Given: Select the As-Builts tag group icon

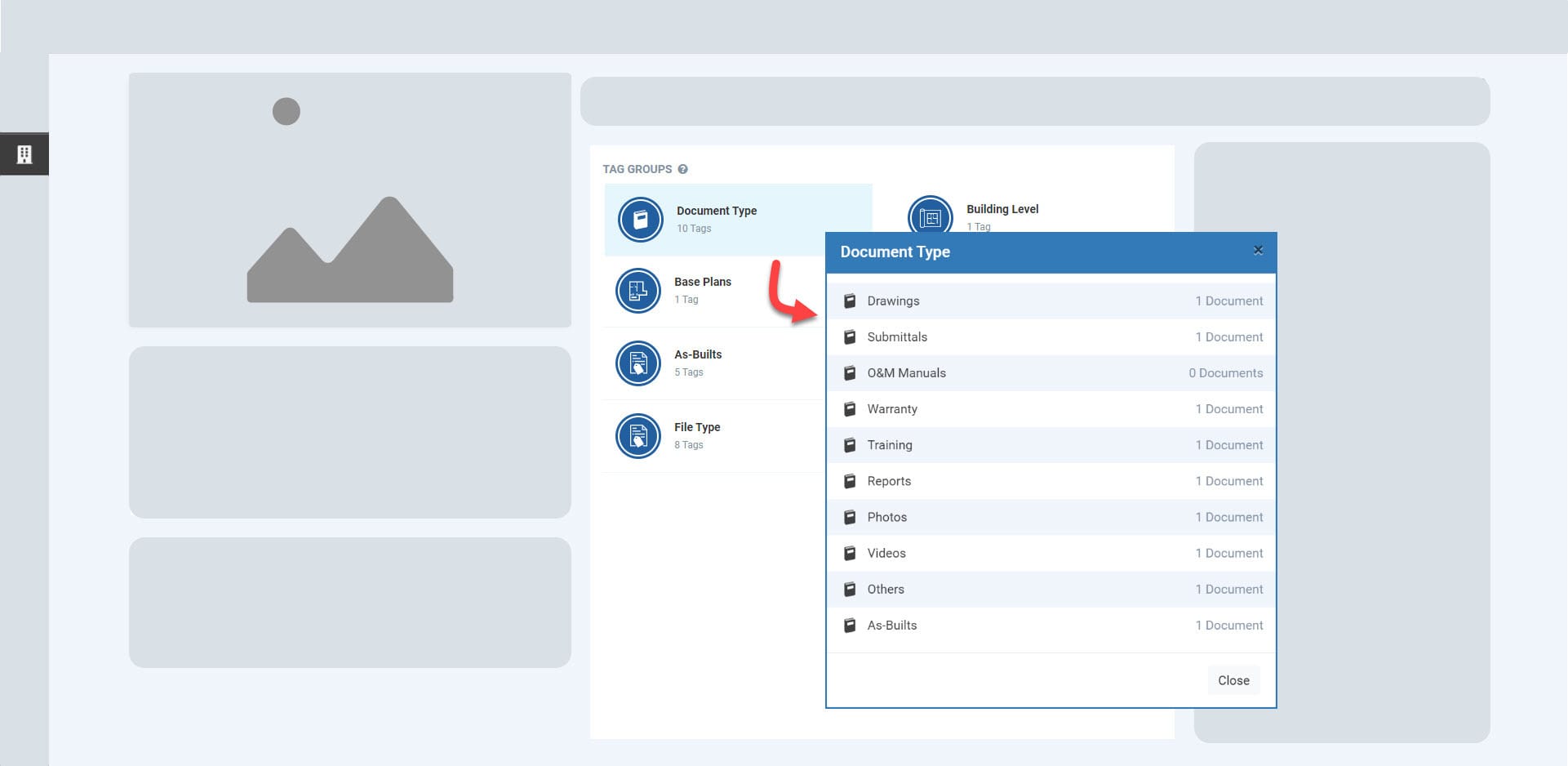Looking at the screenshot, I should tap(637, 363).
